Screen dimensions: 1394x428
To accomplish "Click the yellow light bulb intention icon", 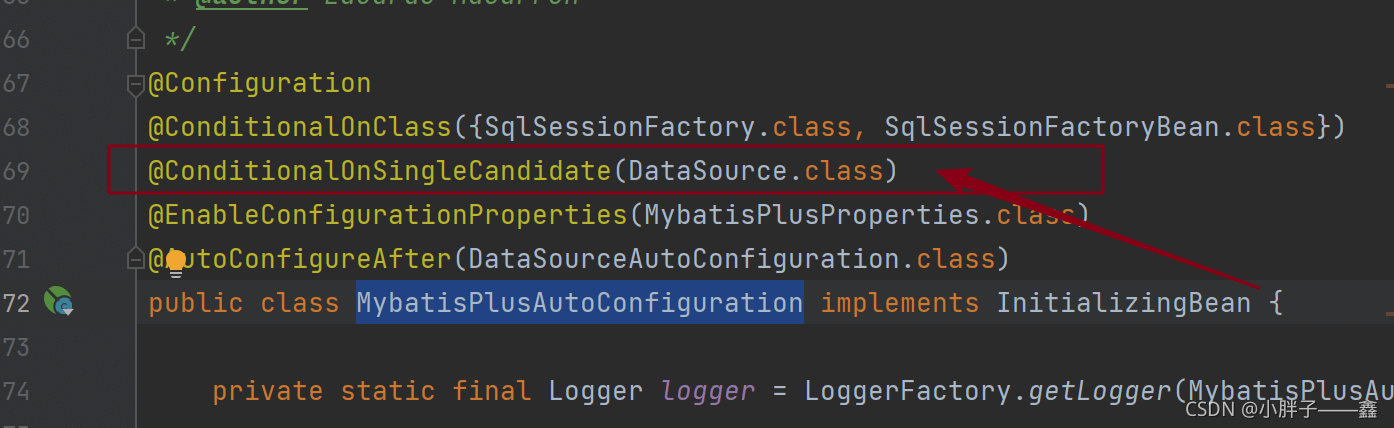I will coord(176,262).
